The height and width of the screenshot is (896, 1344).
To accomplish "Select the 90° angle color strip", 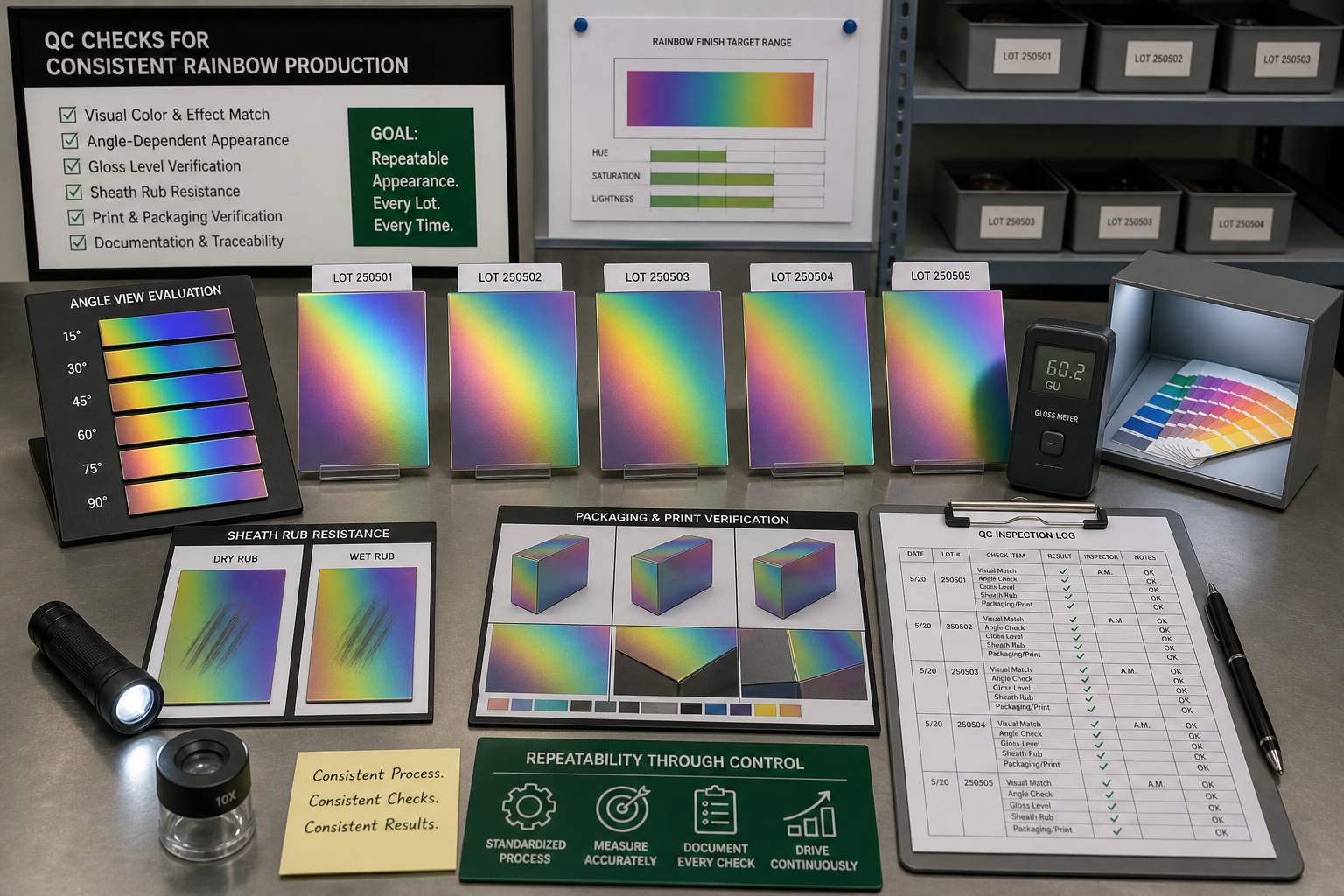I will point(196,493).
